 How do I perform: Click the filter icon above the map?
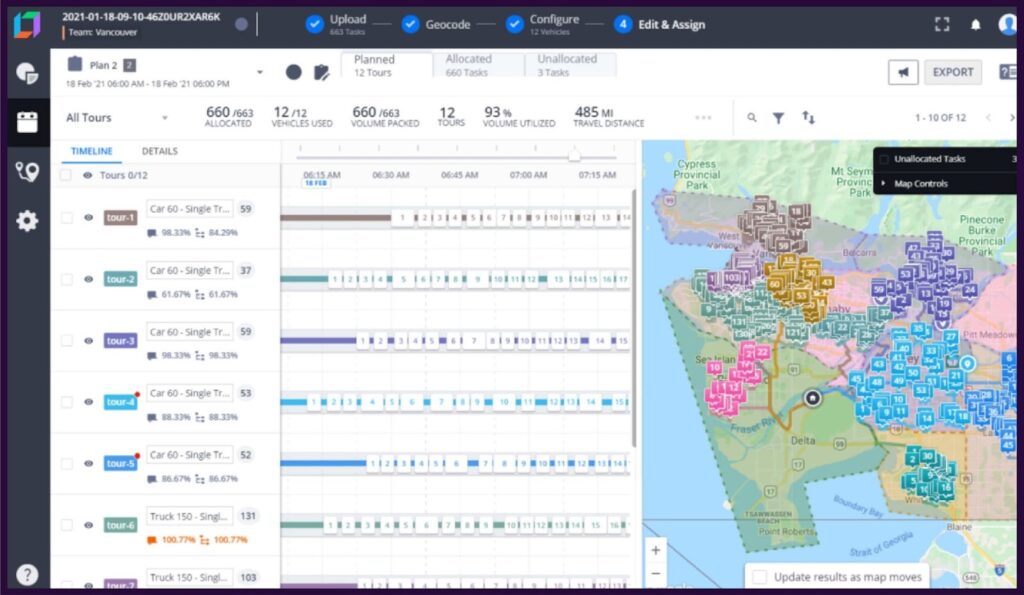pyautogui.click(x=781, y=117)
